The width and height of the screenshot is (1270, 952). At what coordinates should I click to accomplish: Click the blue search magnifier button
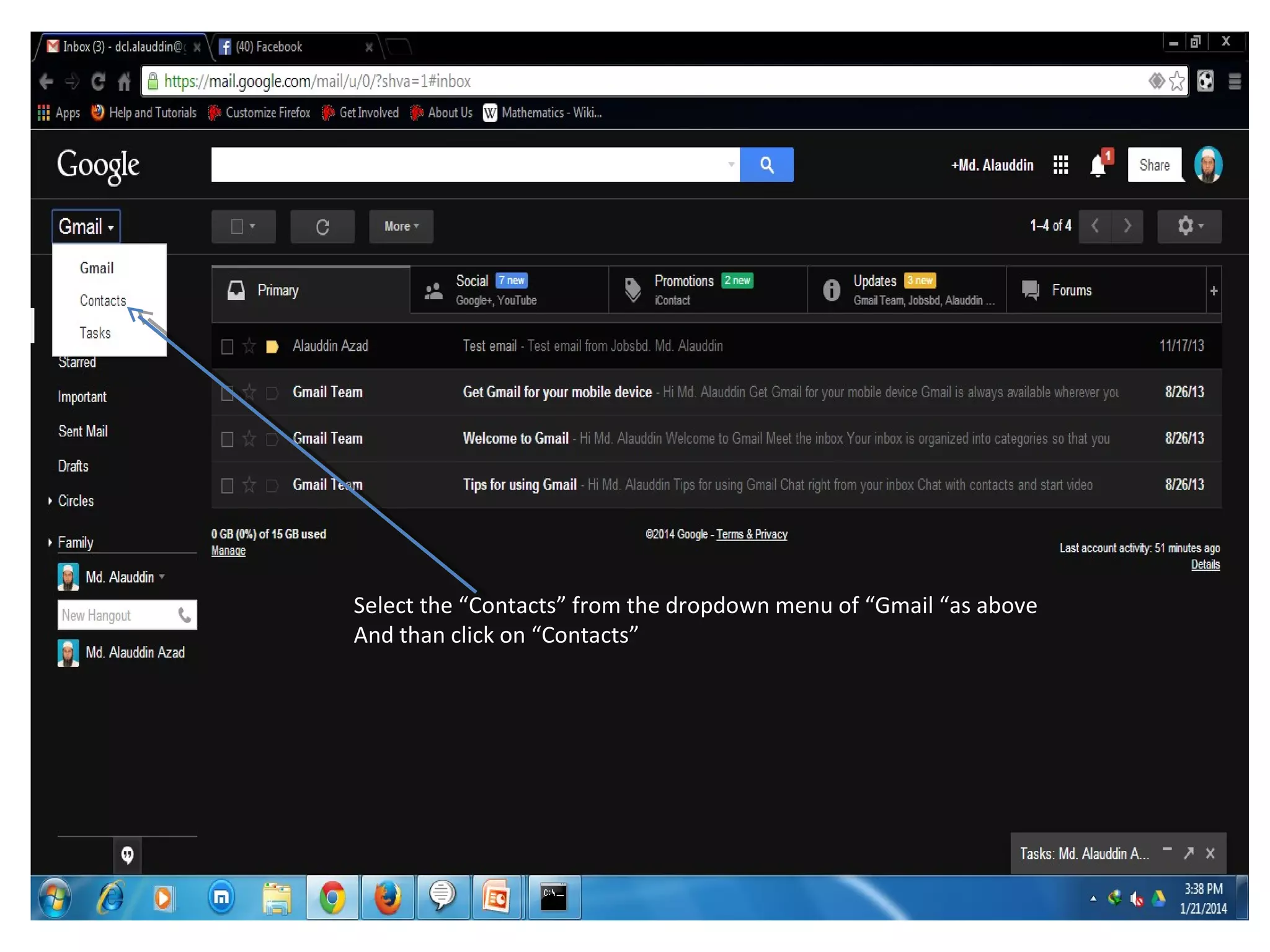pos(766,165)
